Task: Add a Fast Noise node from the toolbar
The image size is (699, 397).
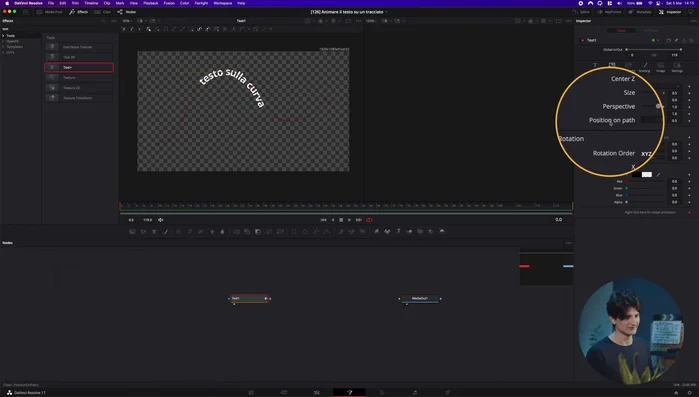Action: tap(143, 232)
